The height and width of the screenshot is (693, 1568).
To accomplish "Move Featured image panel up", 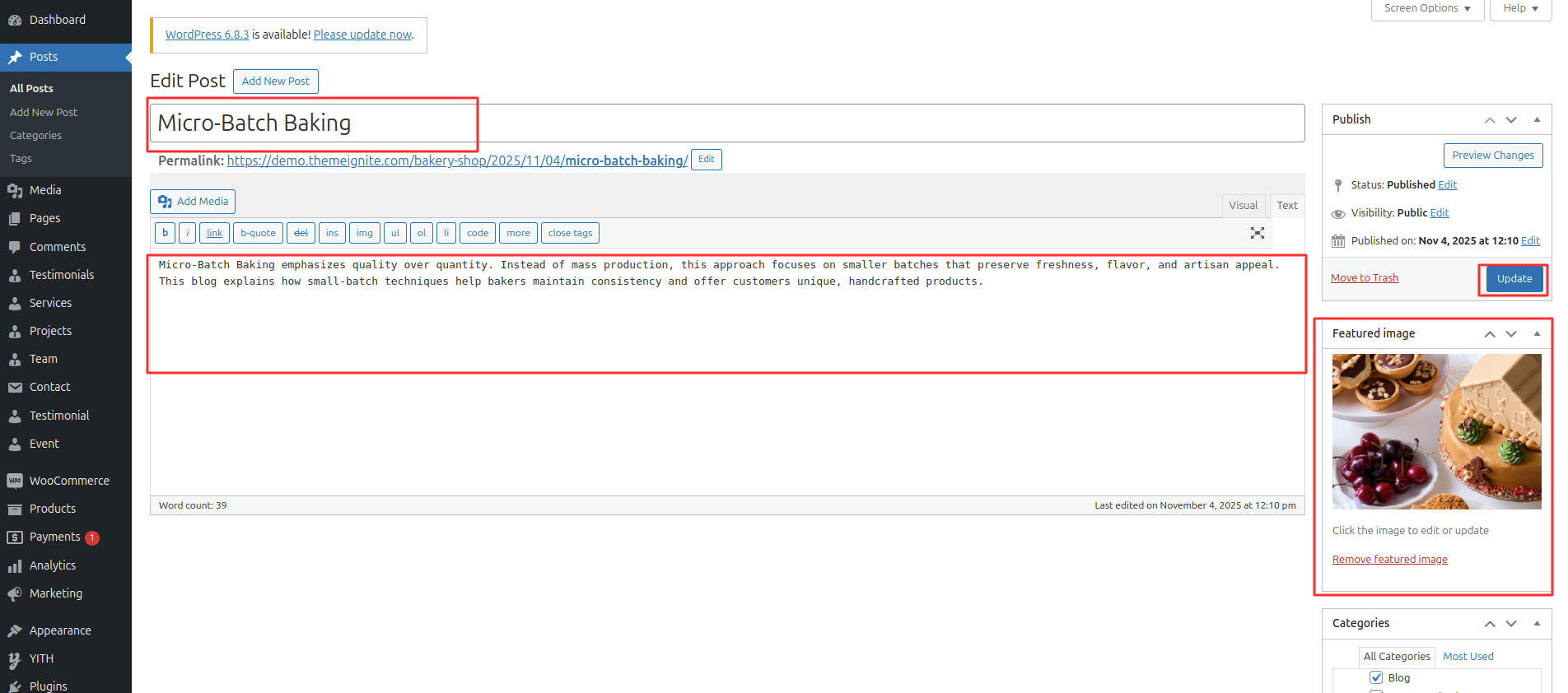I will [x=1490, y=334].
